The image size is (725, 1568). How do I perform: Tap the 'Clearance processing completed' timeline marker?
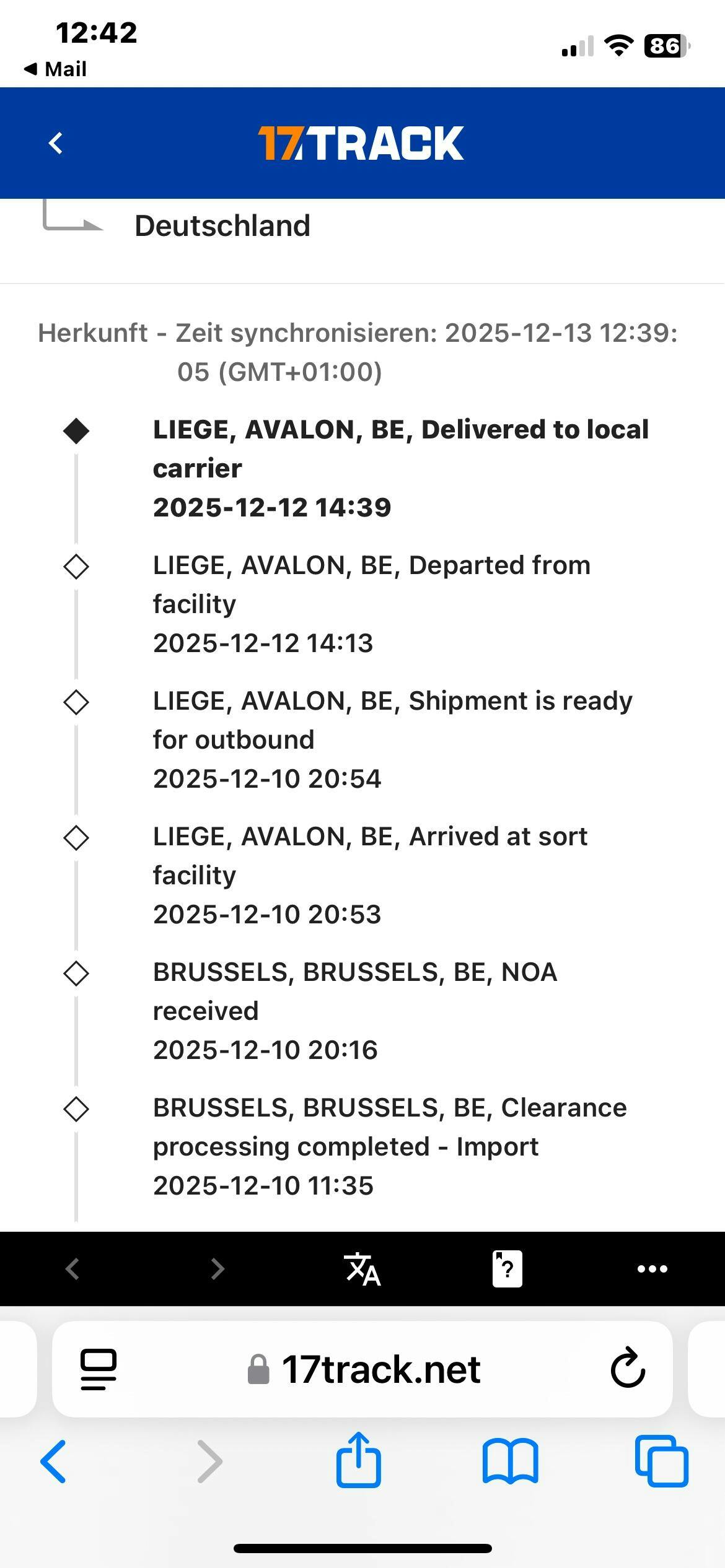click(x=76, y=1109)
